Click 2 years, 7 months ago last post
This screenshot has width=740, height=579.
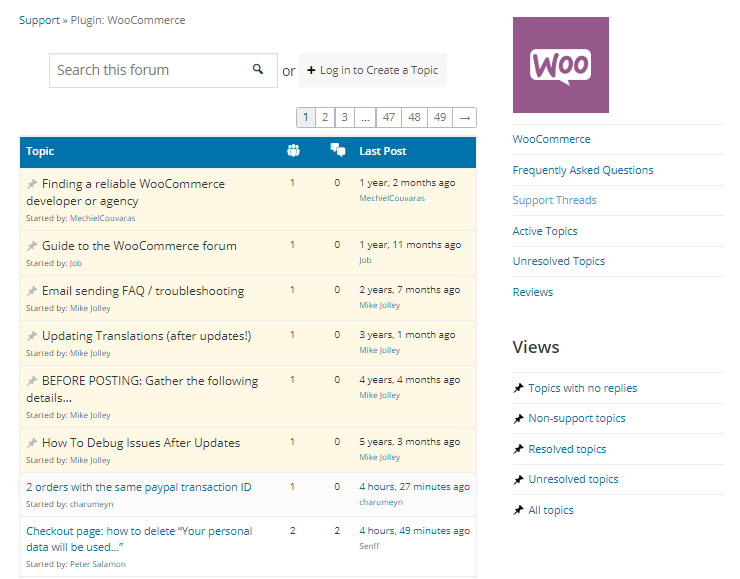tap(410, 290)
